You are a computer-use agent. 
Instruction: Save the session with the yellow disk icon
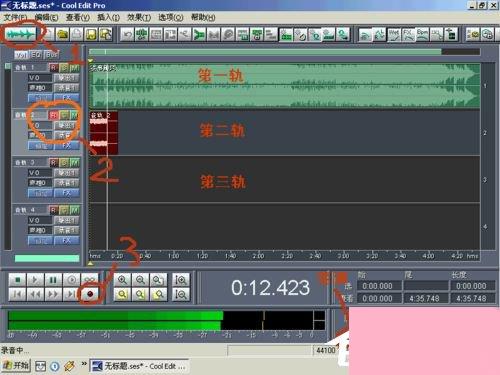(x=91, y=34)
